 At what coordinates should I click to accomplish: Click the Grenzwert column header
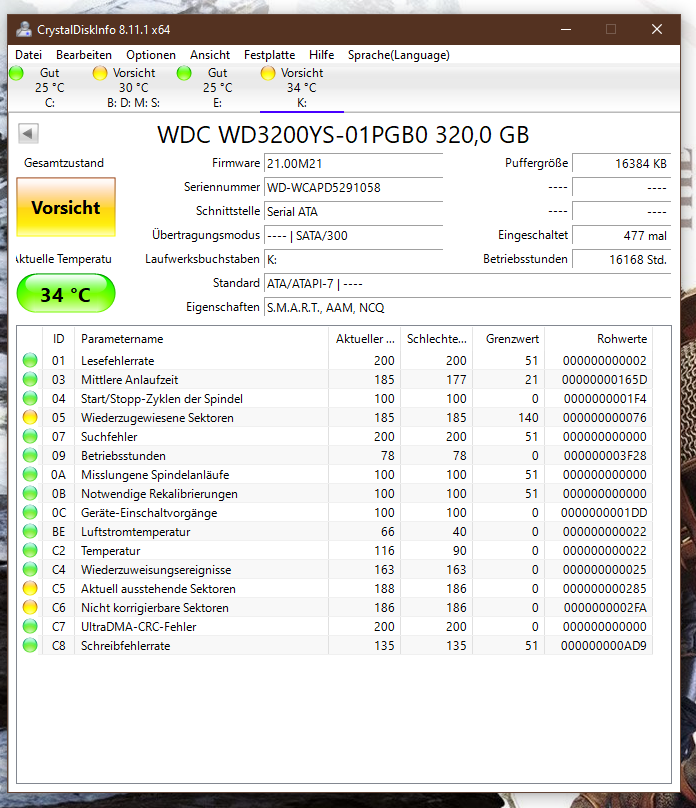click(x=508, y=339)
